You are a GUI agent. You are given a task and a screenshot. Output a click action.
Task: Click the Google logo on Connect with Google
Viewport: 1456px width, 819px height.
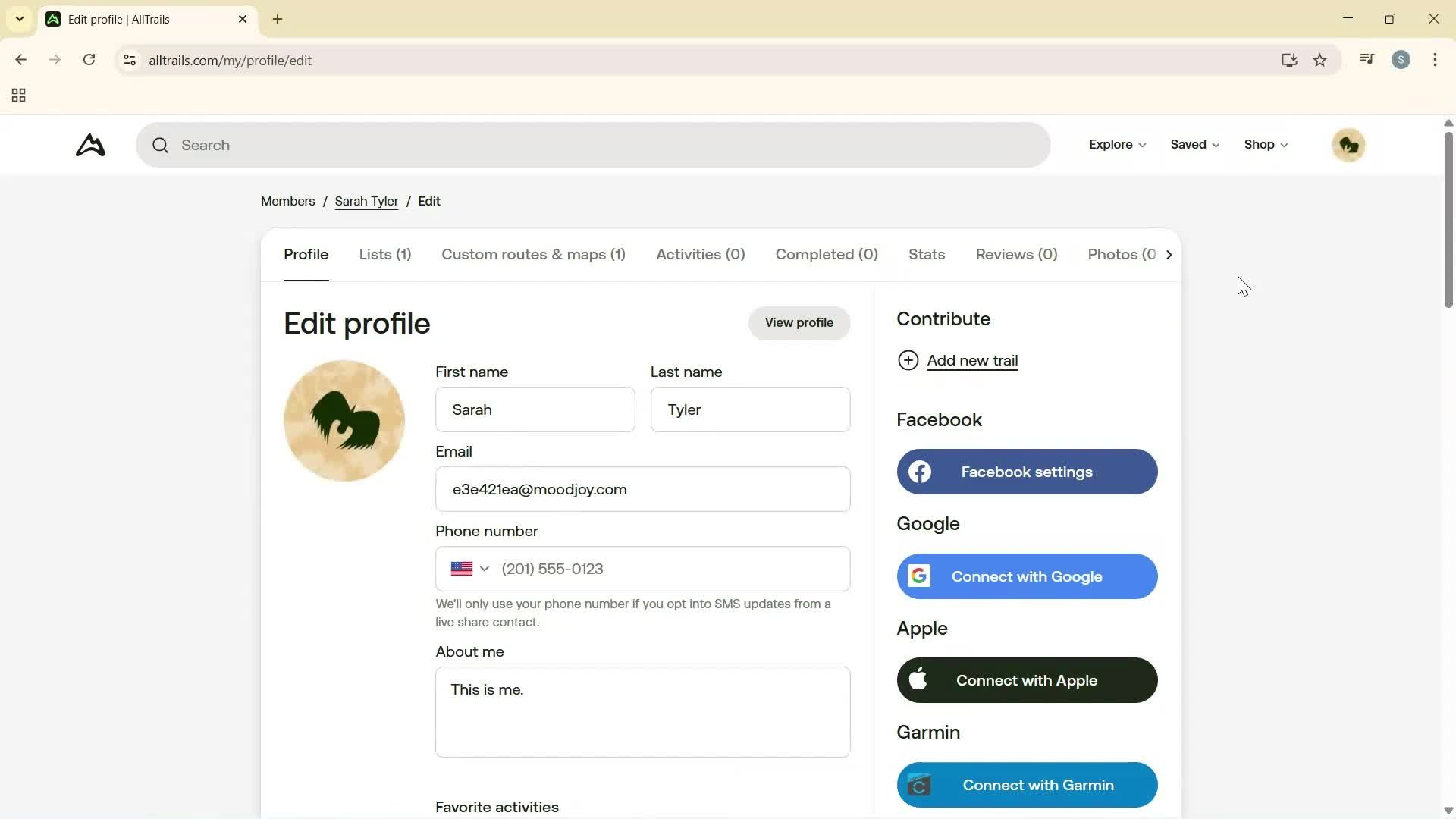click(x=919, y=576)
